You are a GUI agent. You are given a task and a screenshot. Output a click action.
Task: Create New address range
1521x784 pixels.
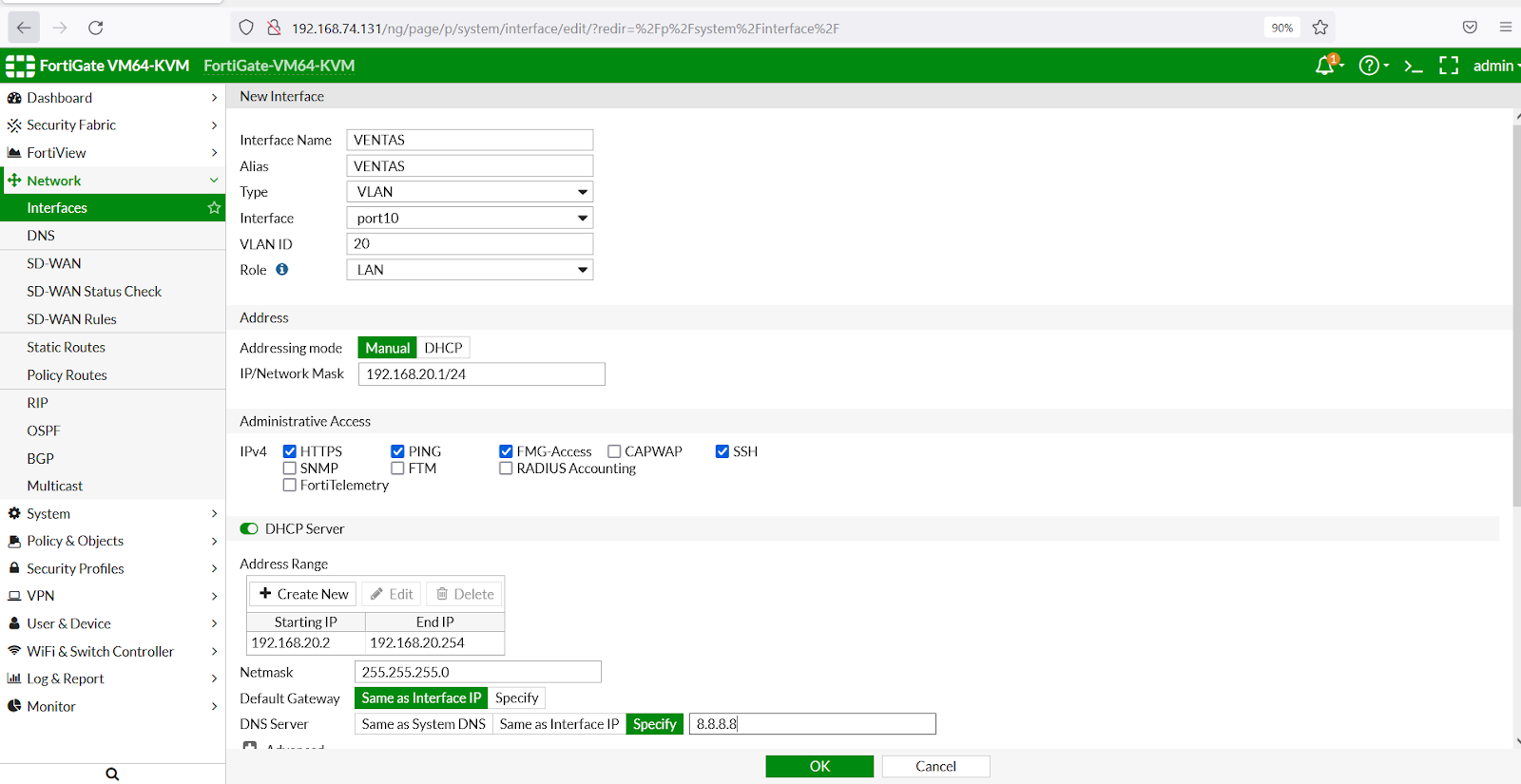click(x=303, y=594)
